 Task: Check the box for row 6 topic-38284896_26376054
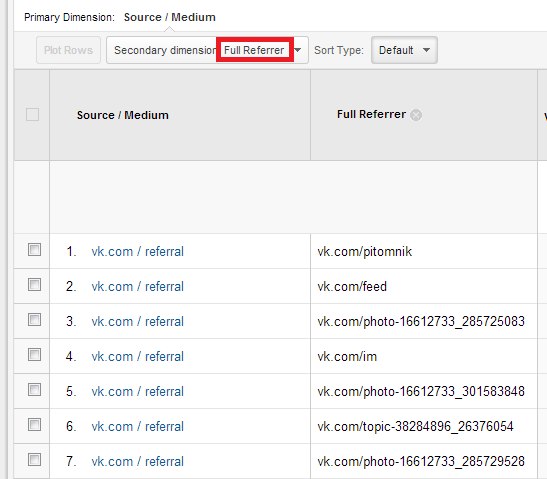[34, 425]
